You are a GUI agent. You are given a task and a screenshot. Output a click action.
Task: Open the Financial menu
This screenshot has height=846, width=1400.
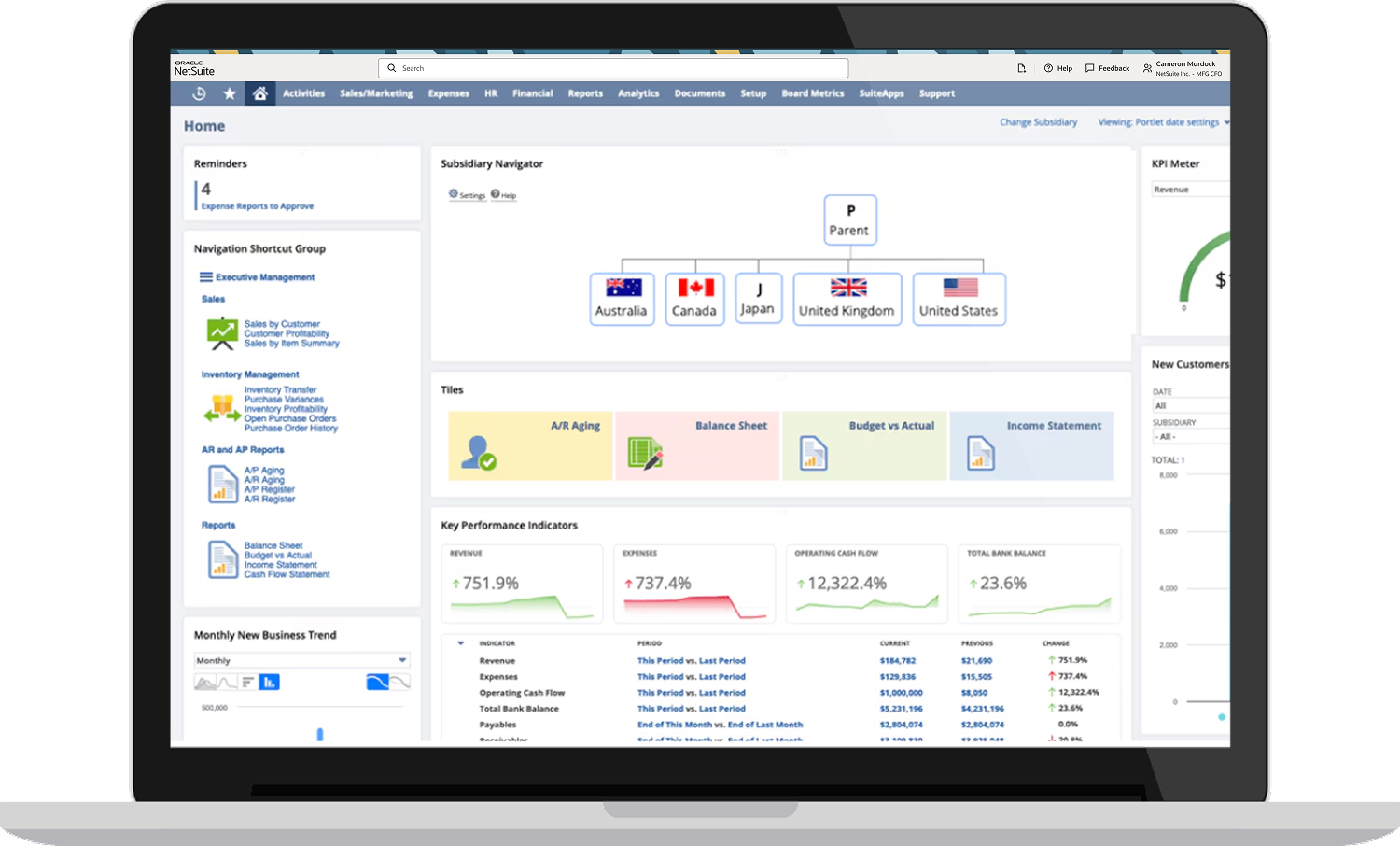tap(533, 93)
